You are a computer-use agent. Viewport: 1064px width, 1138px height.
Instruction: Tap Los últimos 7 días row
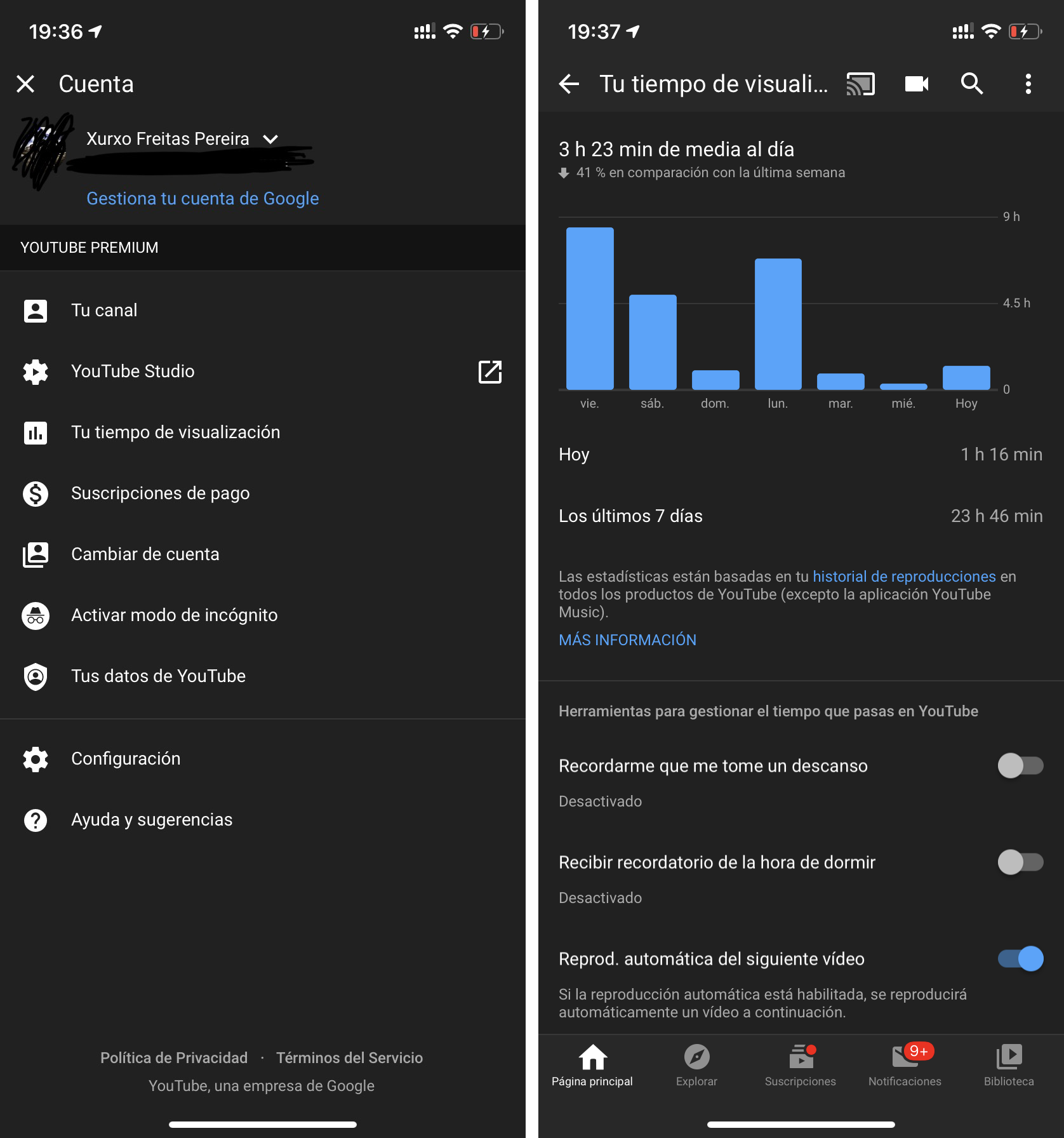point(801,516)
